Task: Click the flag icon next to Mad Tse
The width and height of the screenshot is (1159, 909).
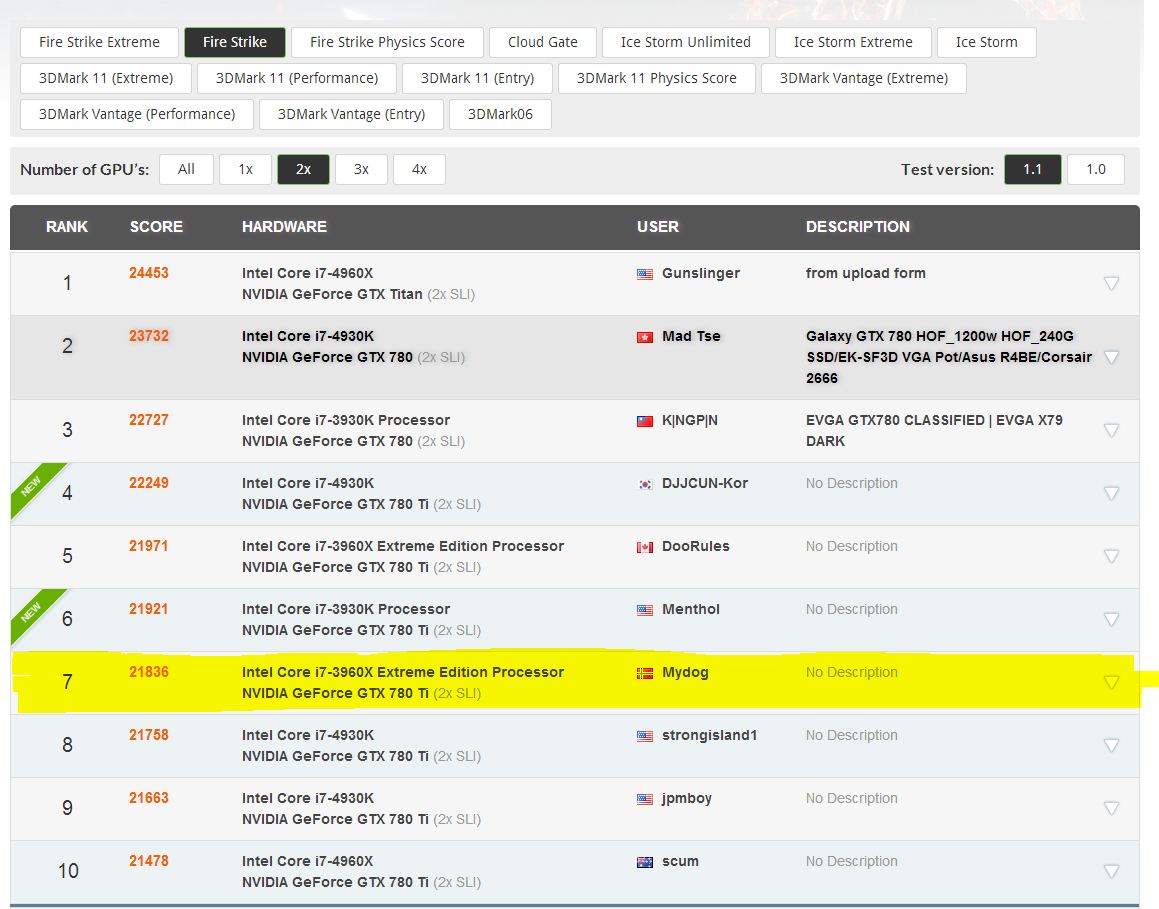Action: coord(645,337)
